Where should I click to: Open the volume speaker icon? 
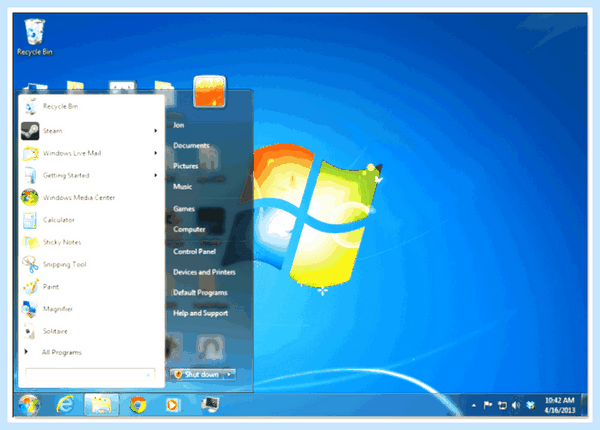[x=516, y=405]
